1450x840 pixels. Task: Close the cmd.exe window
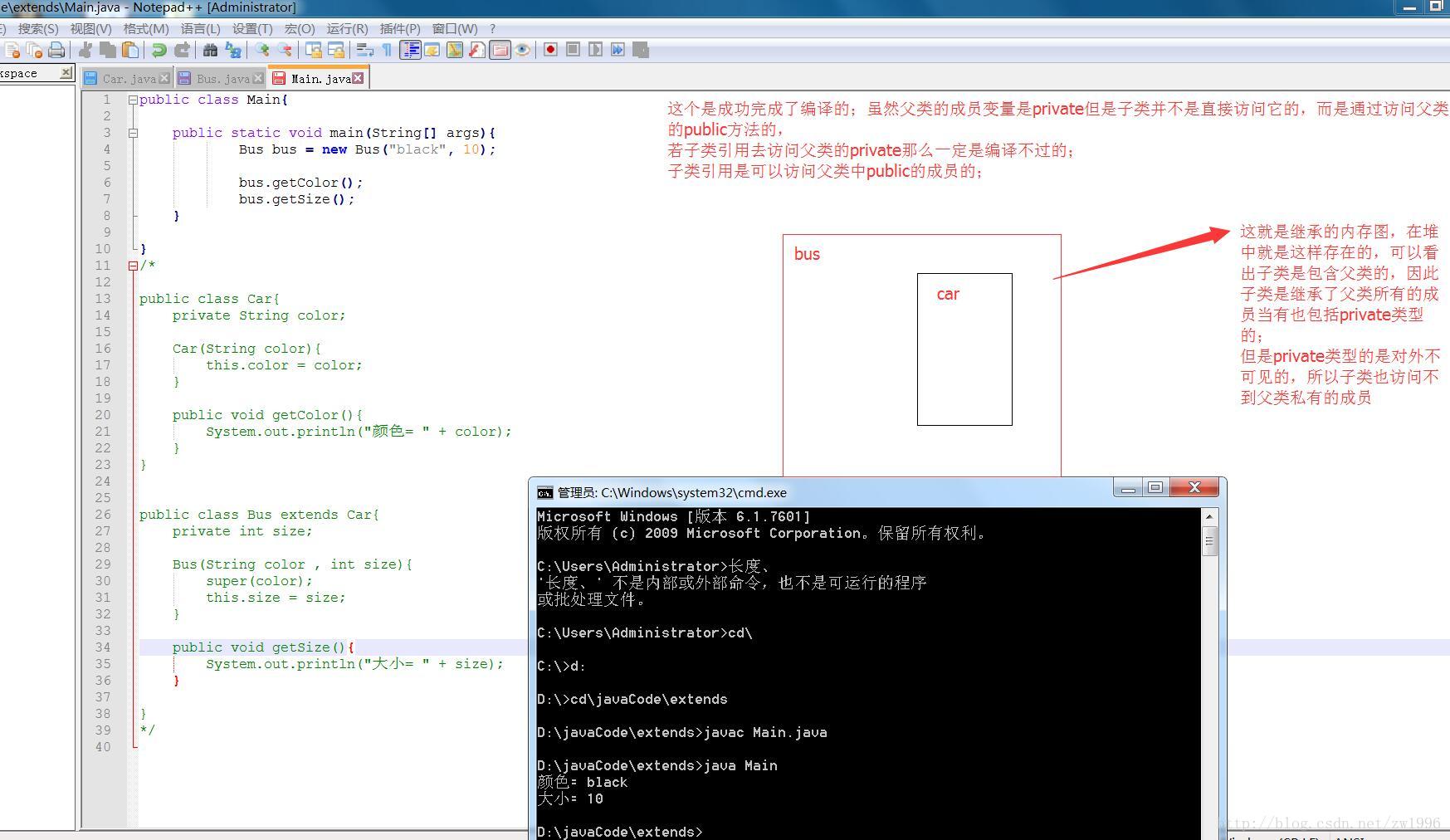click(1194, 488)
